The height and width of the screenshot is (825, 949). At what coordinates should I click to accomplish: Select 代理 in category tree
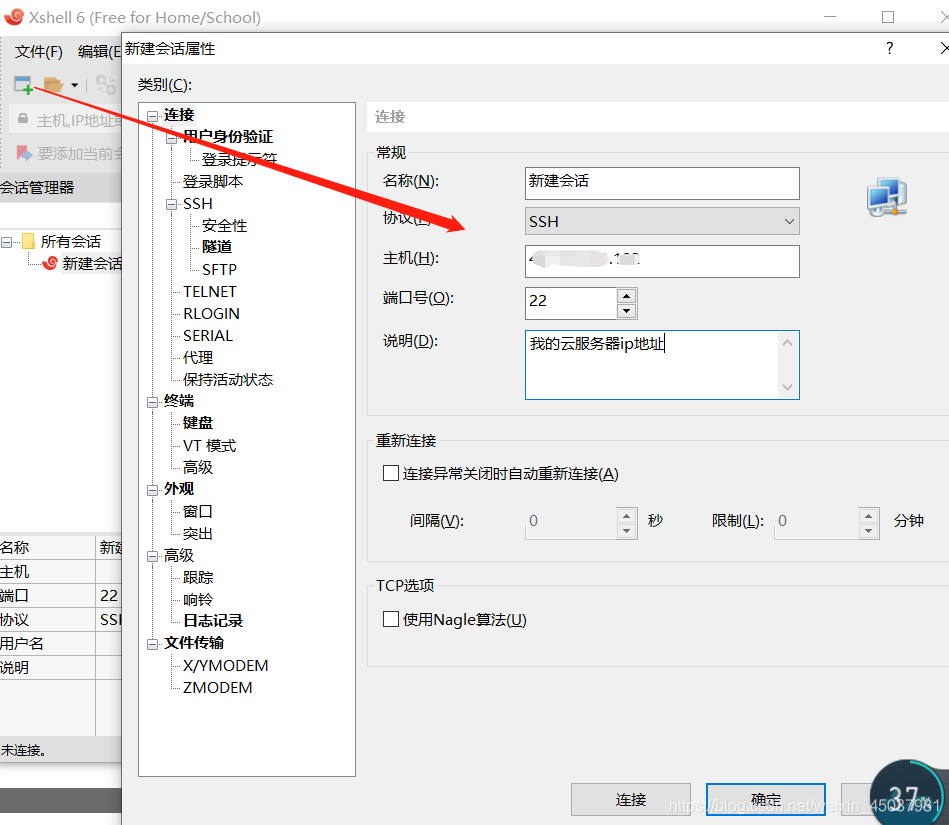tap(198, 357)
